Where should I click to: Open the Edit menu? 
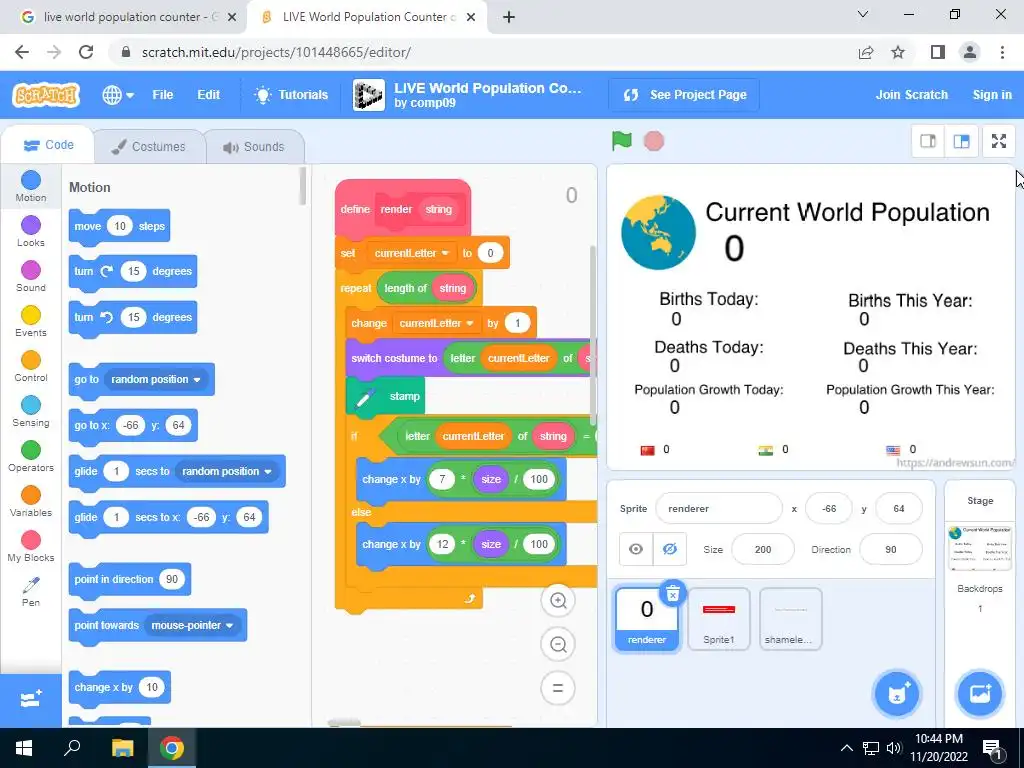pyautogui.click(x=208, y=95)
